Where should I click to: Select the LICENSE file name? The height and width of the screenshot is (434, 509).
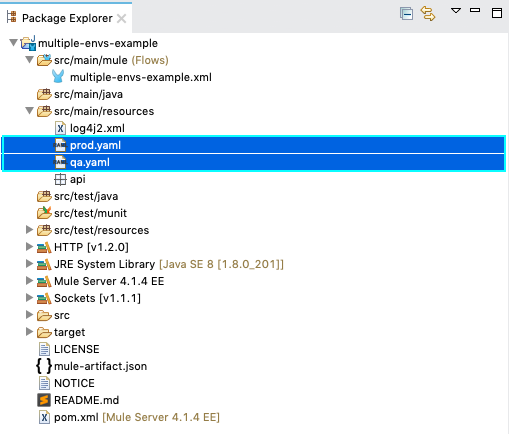pyautogui.click(x=77, y=349)
